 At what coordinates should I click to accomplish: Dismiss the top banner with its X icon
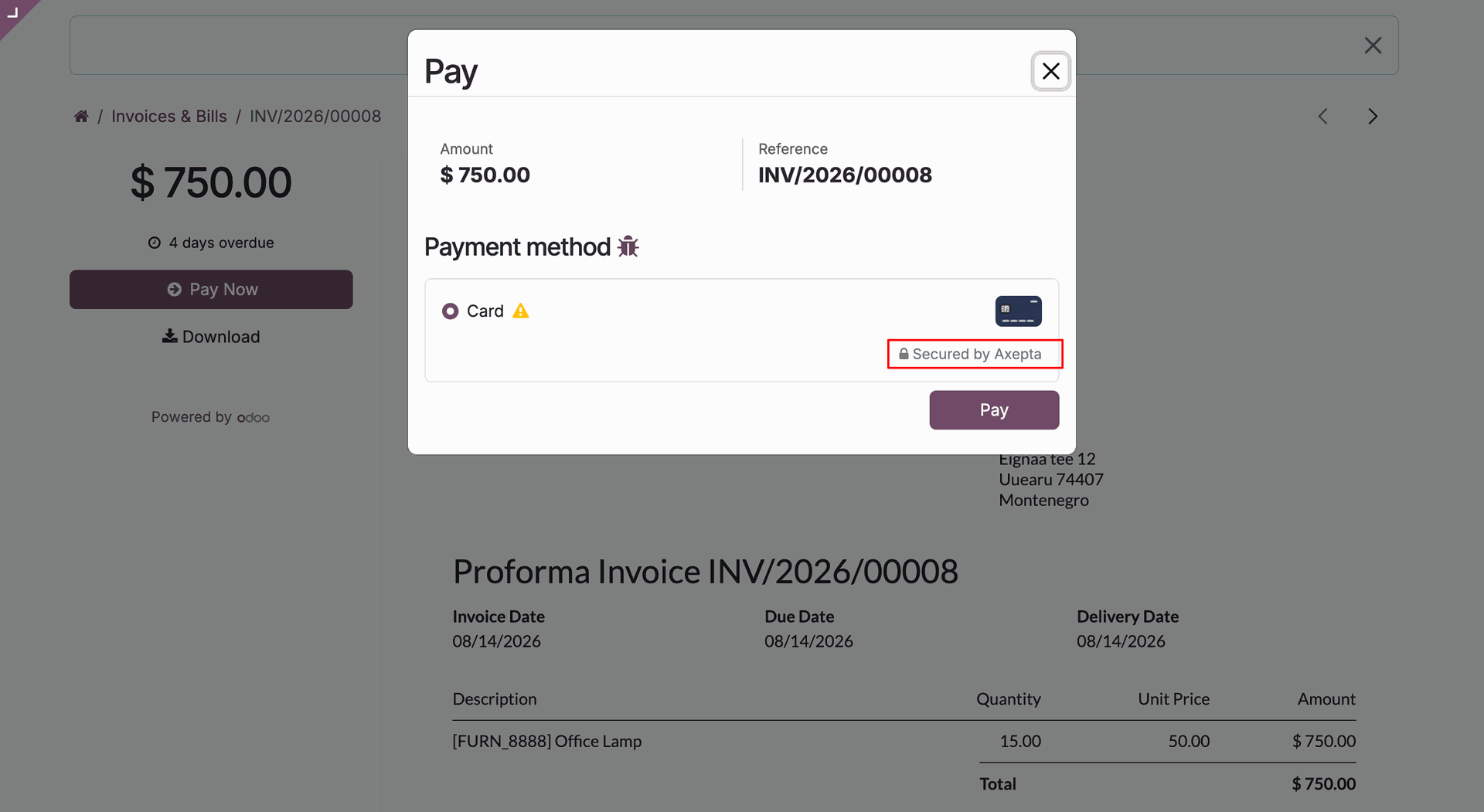(1373, 46)
